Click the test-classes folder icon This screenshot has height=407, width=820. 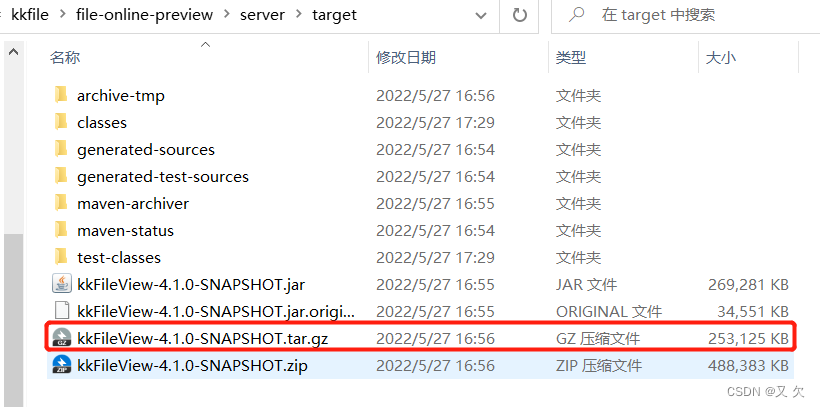pos(61,257)
